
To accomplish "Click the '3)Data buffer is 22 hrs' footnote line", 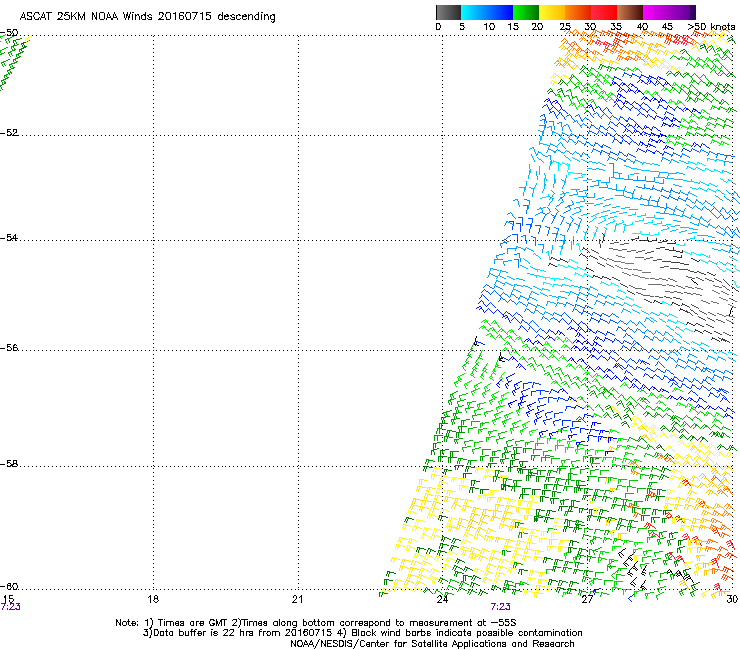I will click(362, 633).
